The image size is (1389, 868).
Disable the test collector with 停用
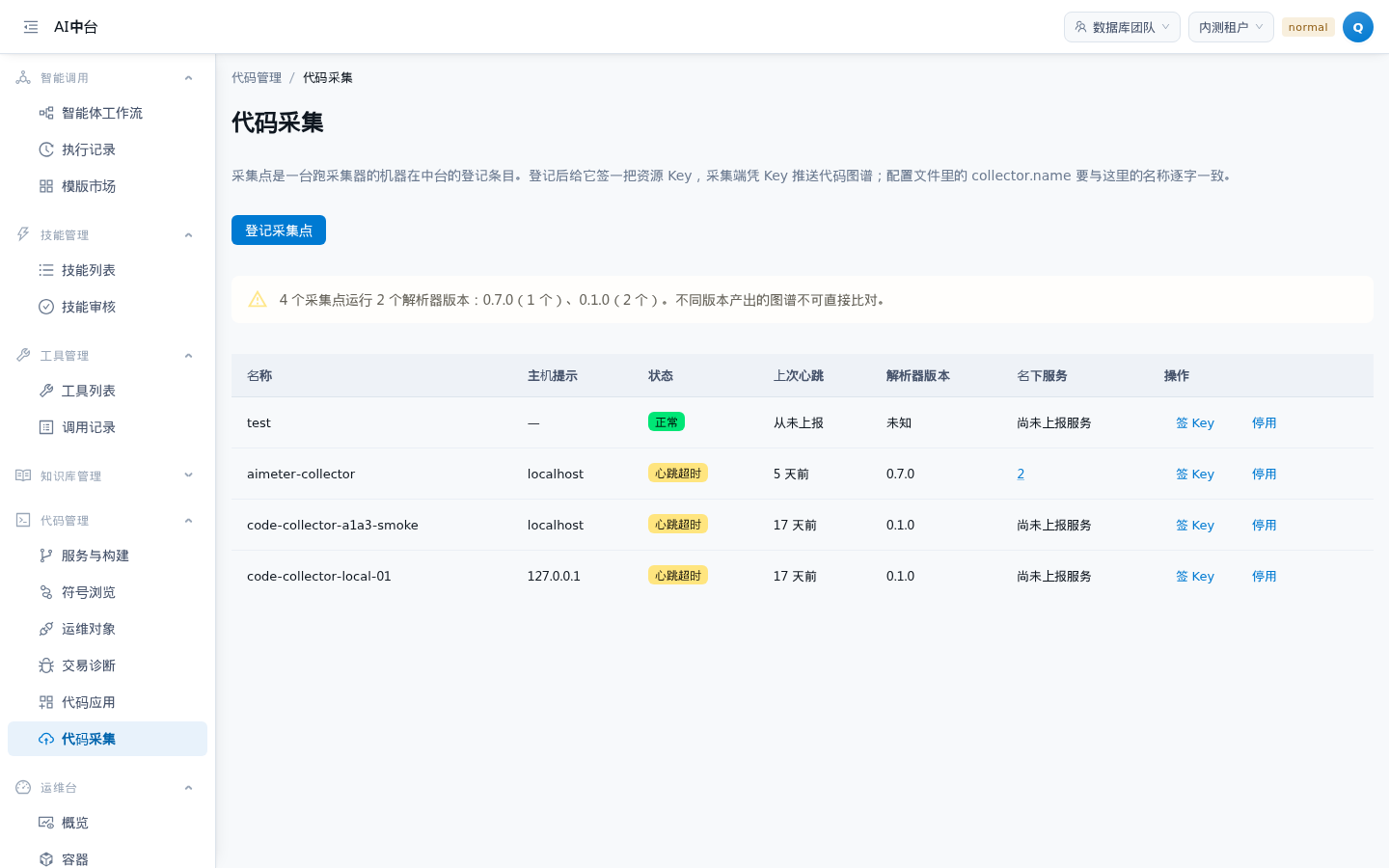1265,422
